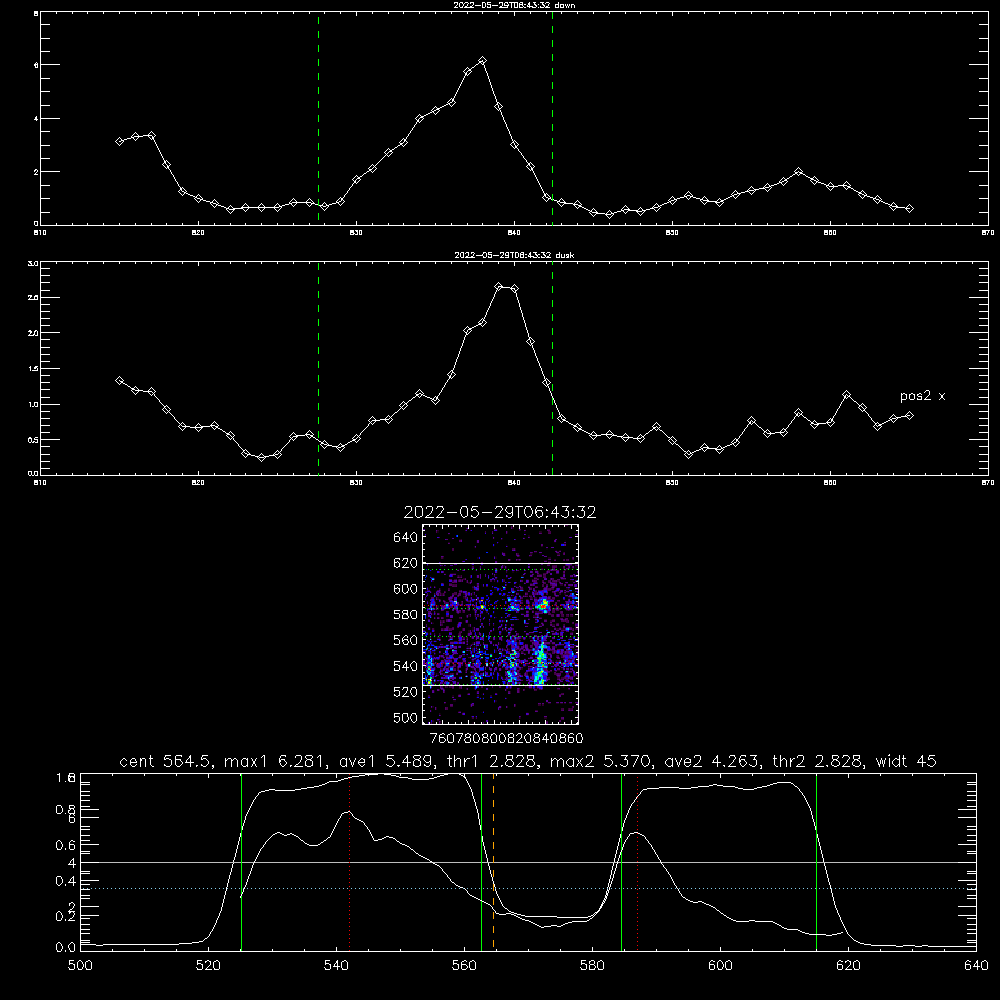This screenshot has height=1000, width=1000.
Task: Click the dusk plot title text
Action: pyautogui.click(x=514, y=255)
